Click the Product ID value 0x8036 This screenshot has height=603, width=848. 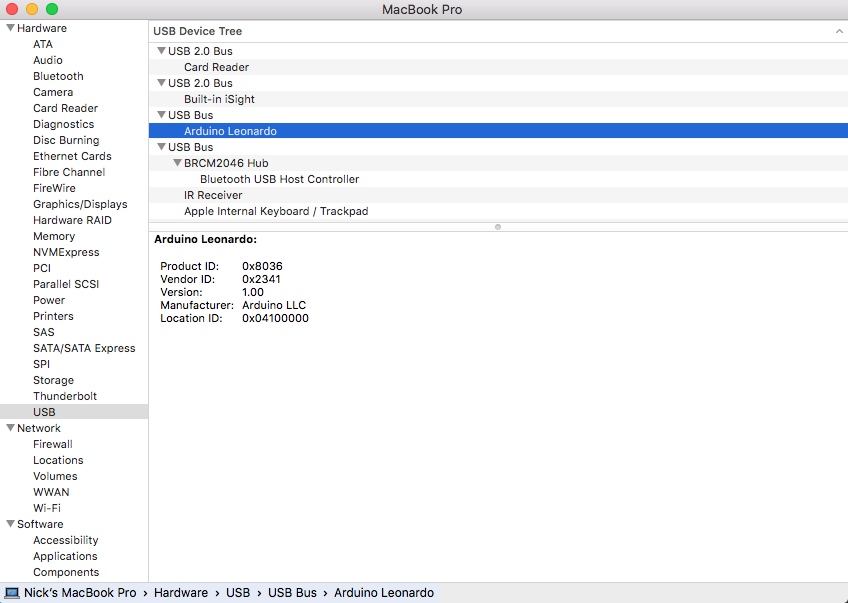(x=262, y=266)
